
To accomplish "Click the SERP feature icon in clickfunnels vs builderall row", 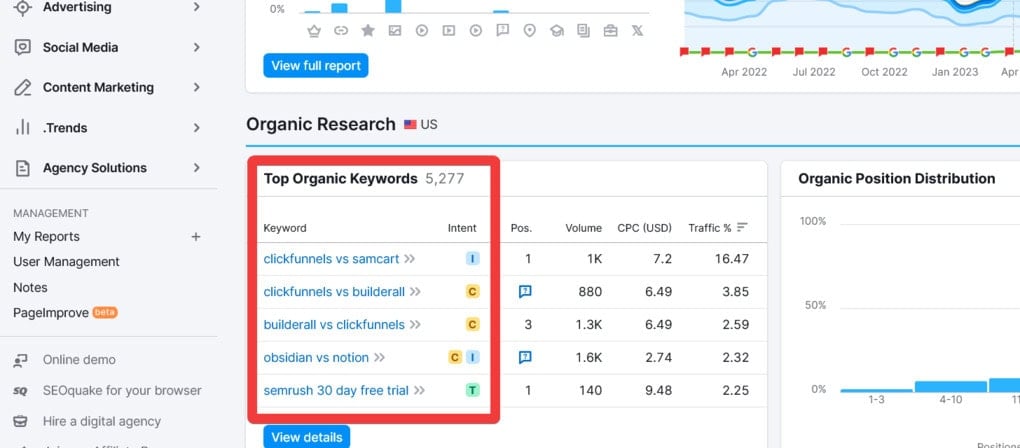I will click(525, 292).
